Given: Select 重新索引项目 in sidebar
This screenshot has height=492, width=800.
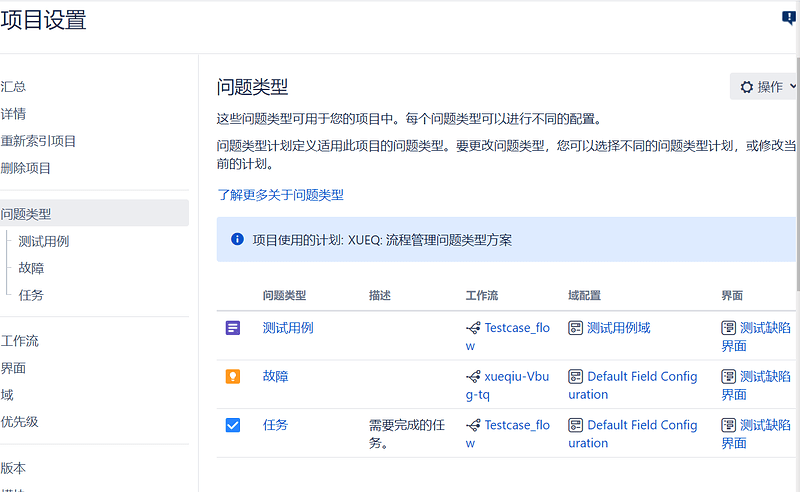Looking at the screenshot, I should pyautogui.click(x=38, y=141).
